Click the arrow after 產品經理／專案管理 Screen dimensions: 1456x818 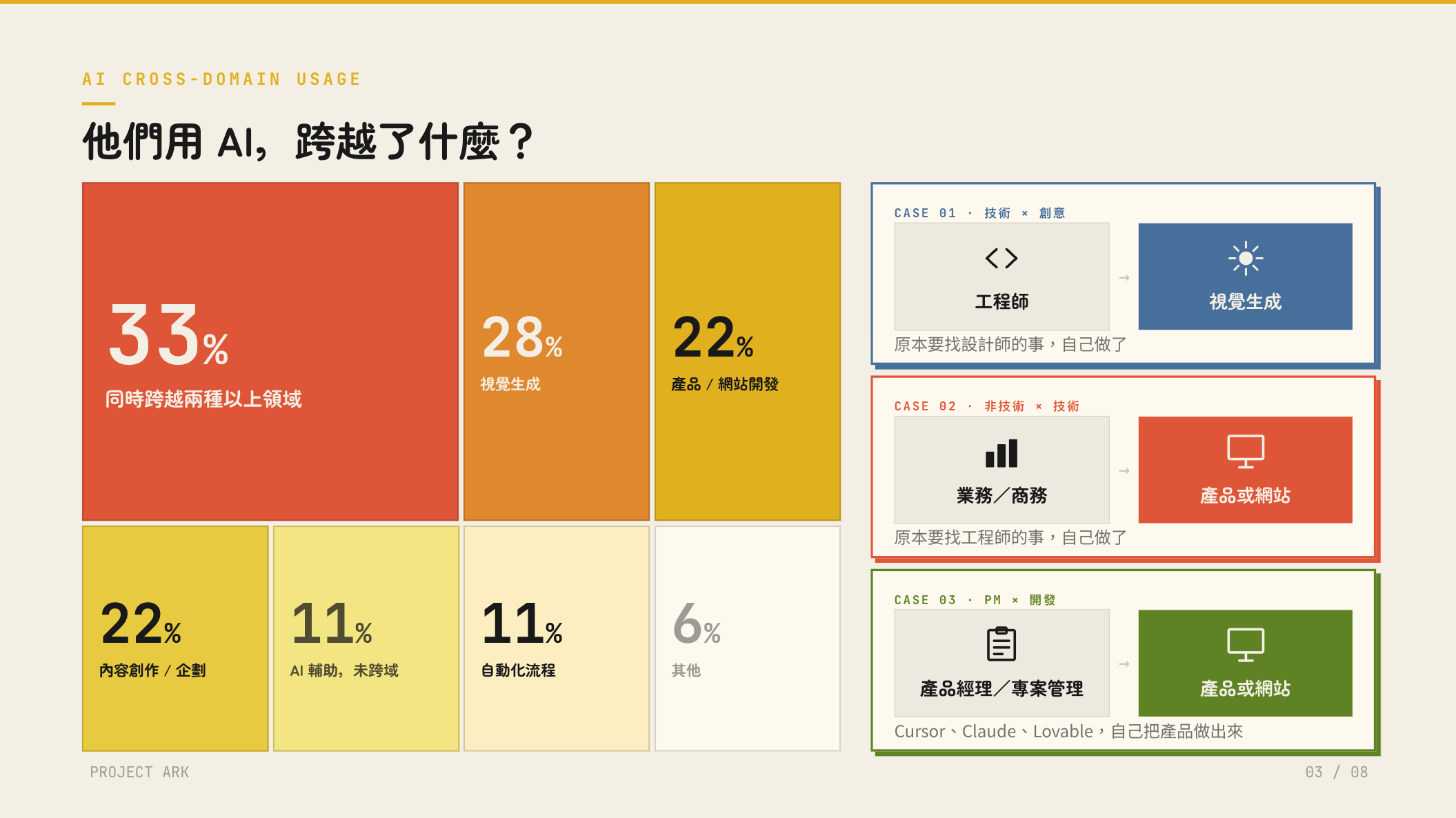coord(1124,664)
